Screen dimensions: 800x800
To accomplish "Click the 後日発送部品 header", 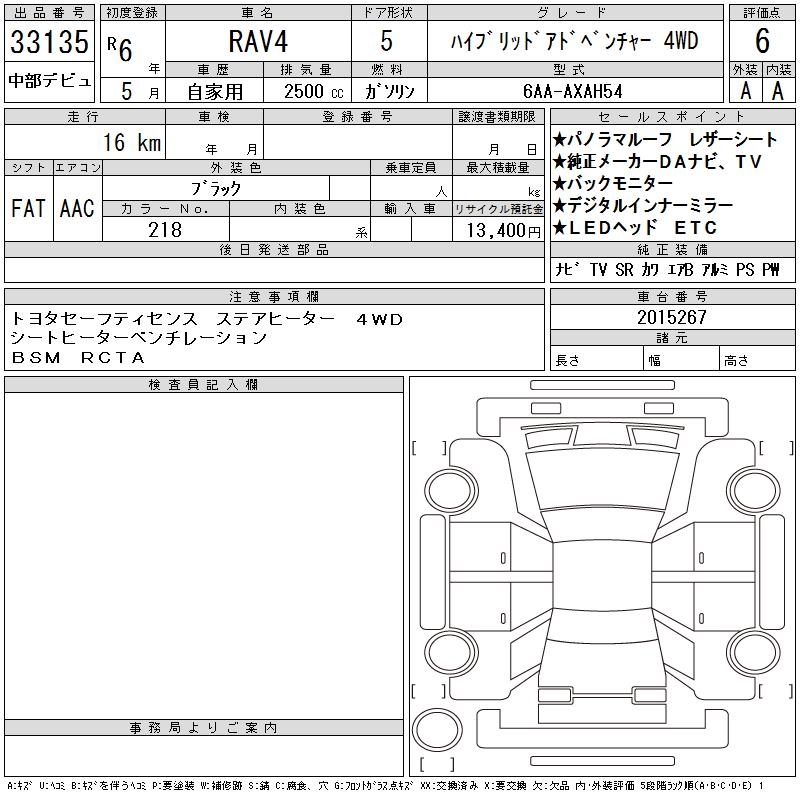I will click(274, 250).
